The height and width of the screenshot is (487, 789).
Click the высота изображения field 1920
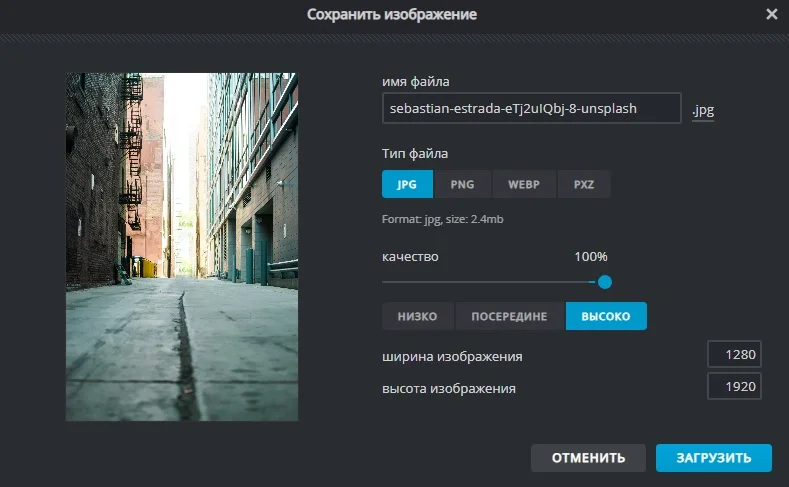734,386
